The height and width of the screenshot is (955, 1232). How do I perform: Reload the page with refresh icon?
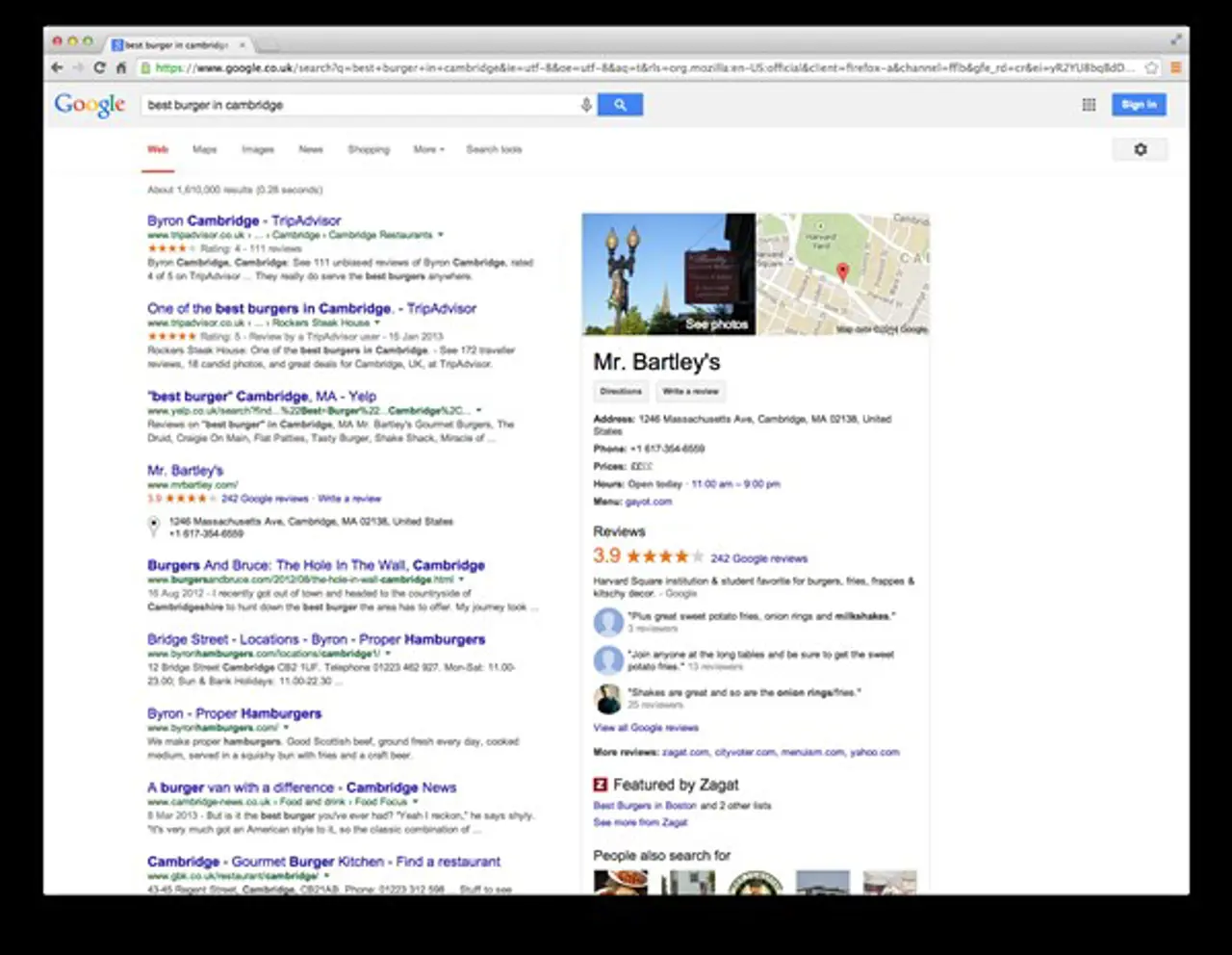[x=99, y=68]
